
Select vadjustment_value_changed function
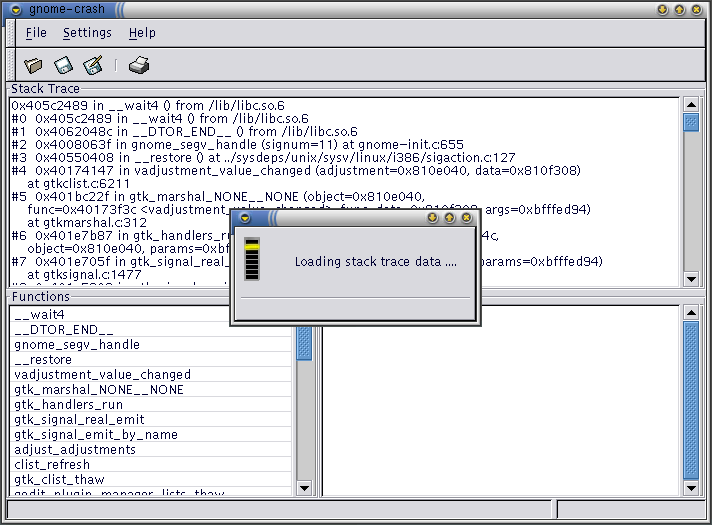coord(151,374)
